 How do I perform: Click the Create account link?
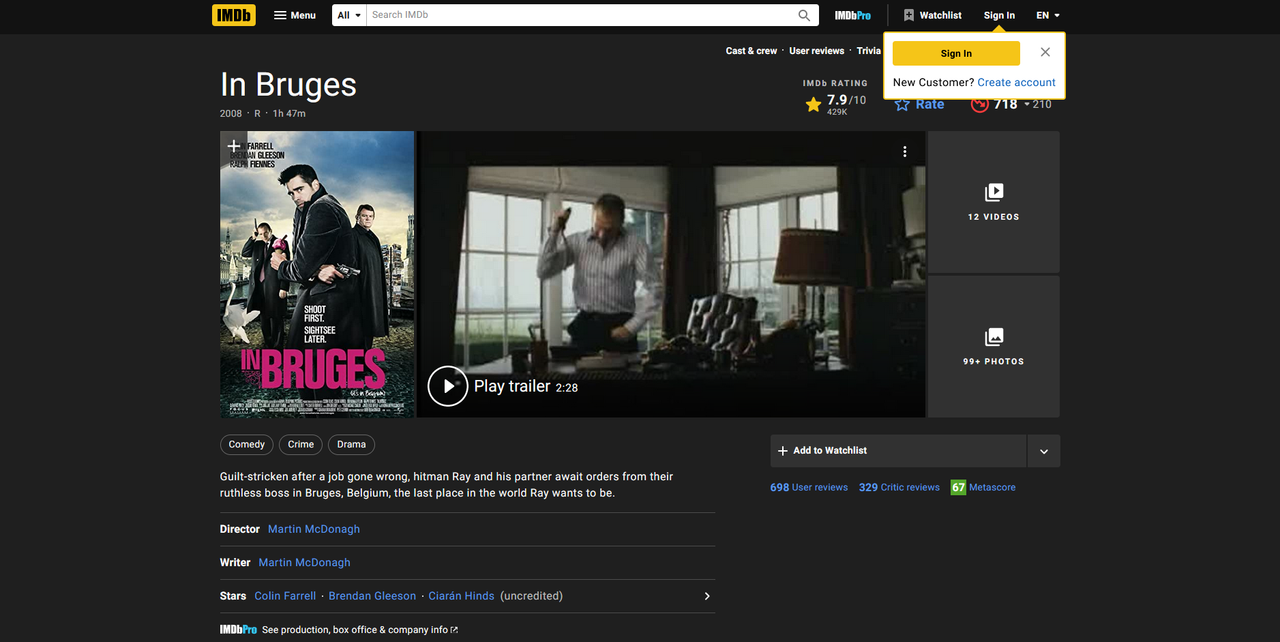tap(1016, 82)
